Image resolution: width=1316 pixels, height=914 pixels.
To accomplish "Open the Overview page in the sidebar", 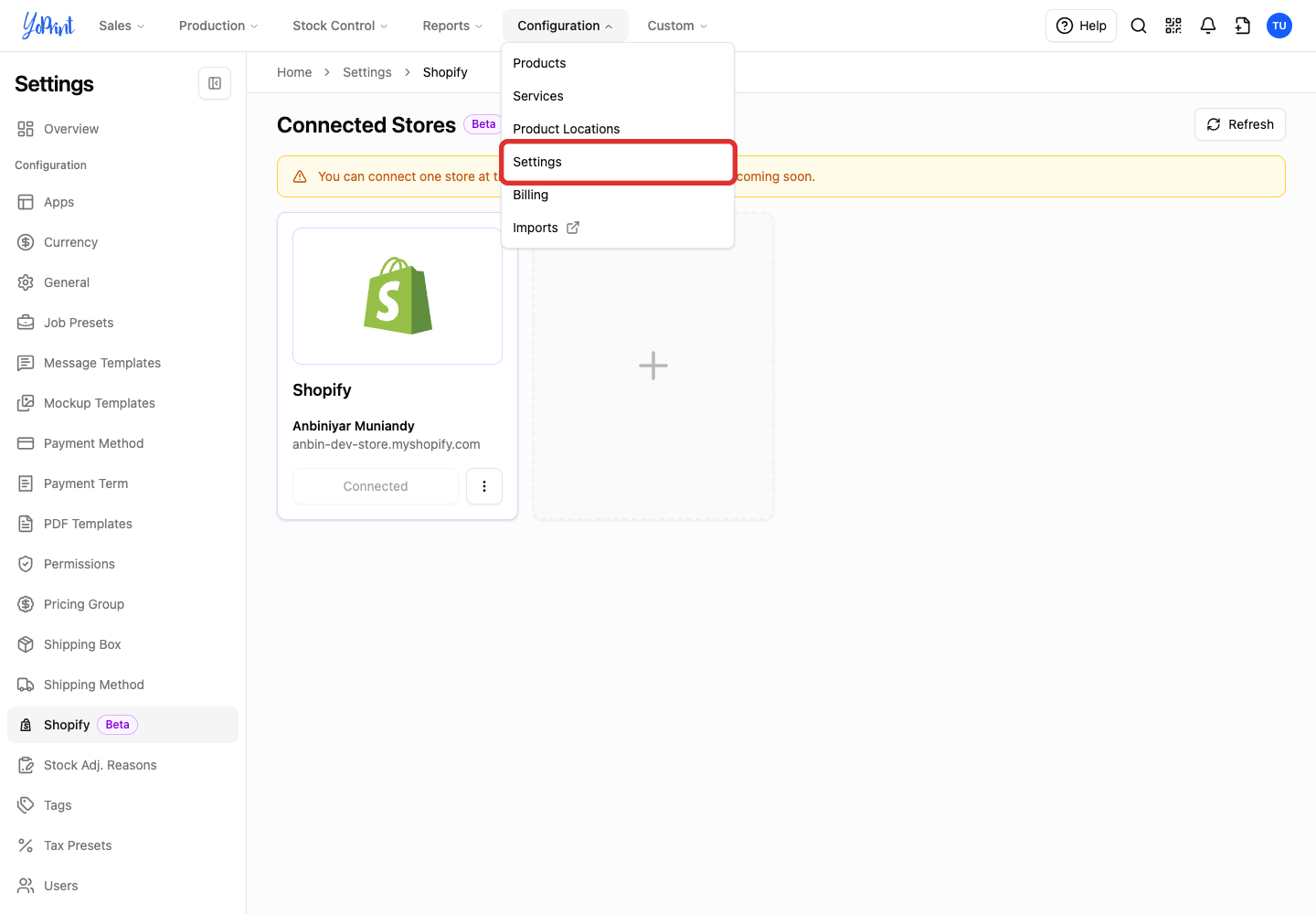I will tap(122, 129).
